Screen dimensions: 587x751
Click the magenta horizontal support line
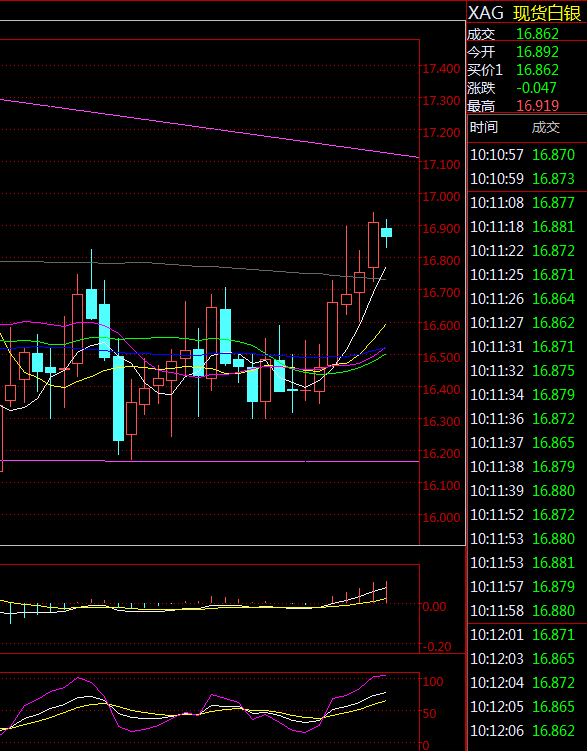pos(210,461)
